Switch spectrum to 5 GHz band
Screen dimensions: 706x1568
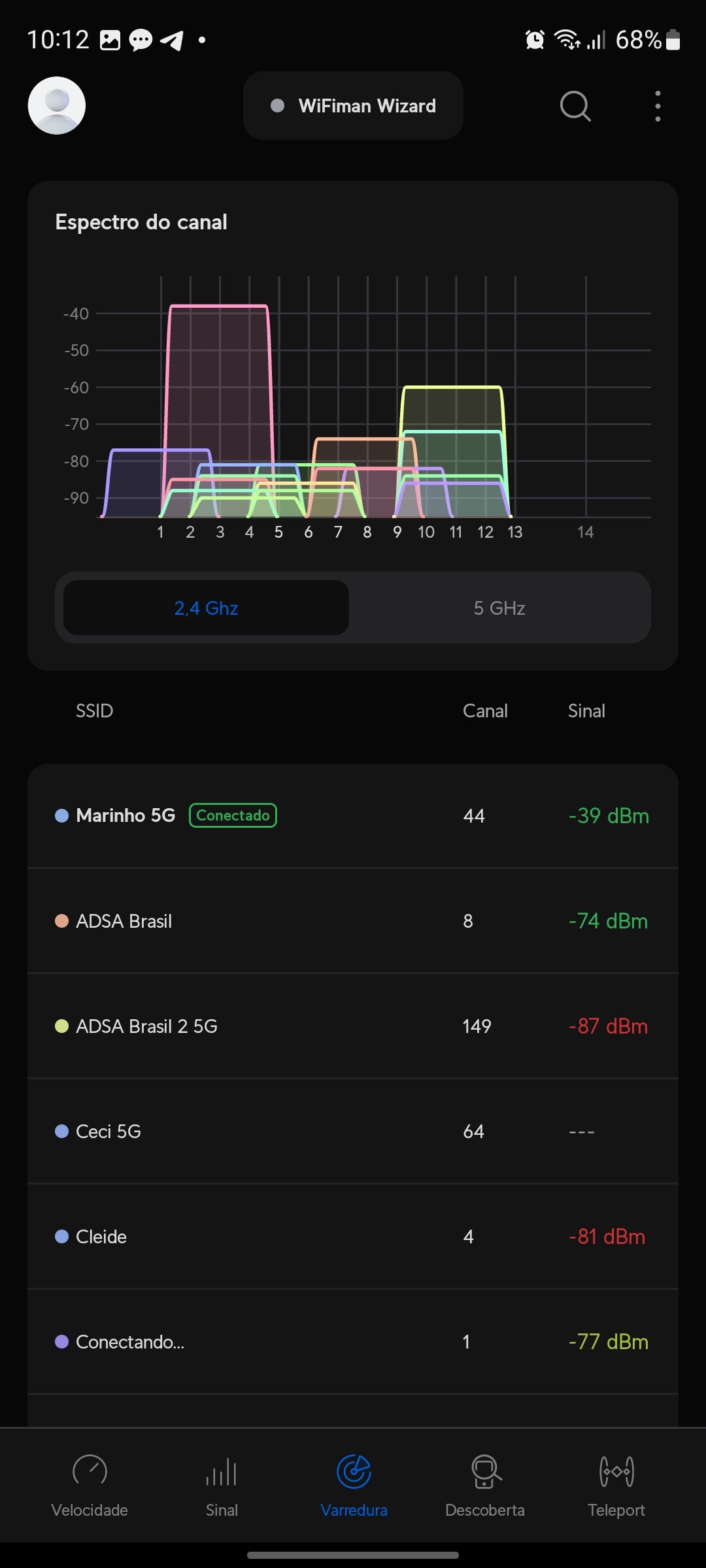click(x=499, y=608)
